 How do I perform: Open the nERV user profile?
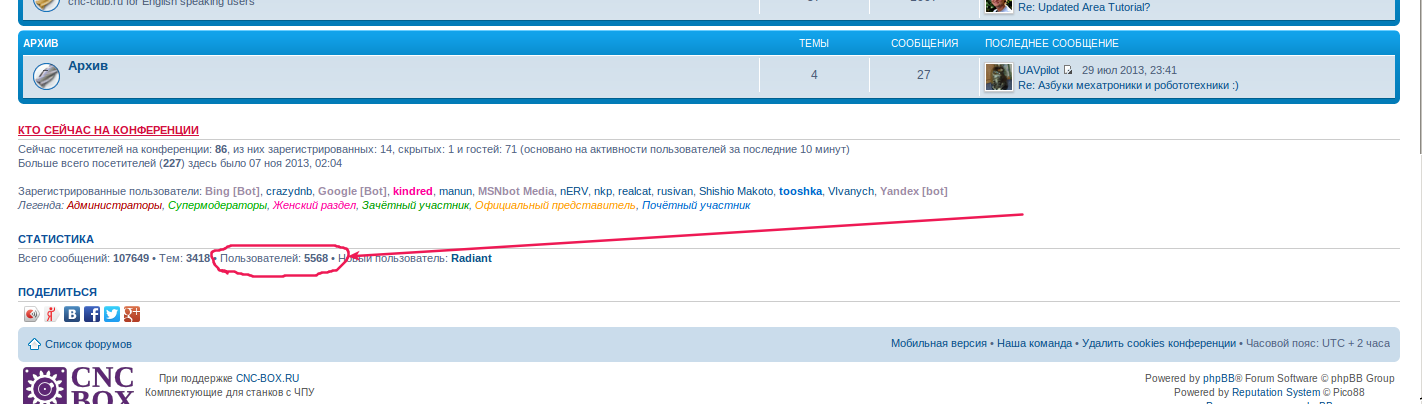click(574, 191)
